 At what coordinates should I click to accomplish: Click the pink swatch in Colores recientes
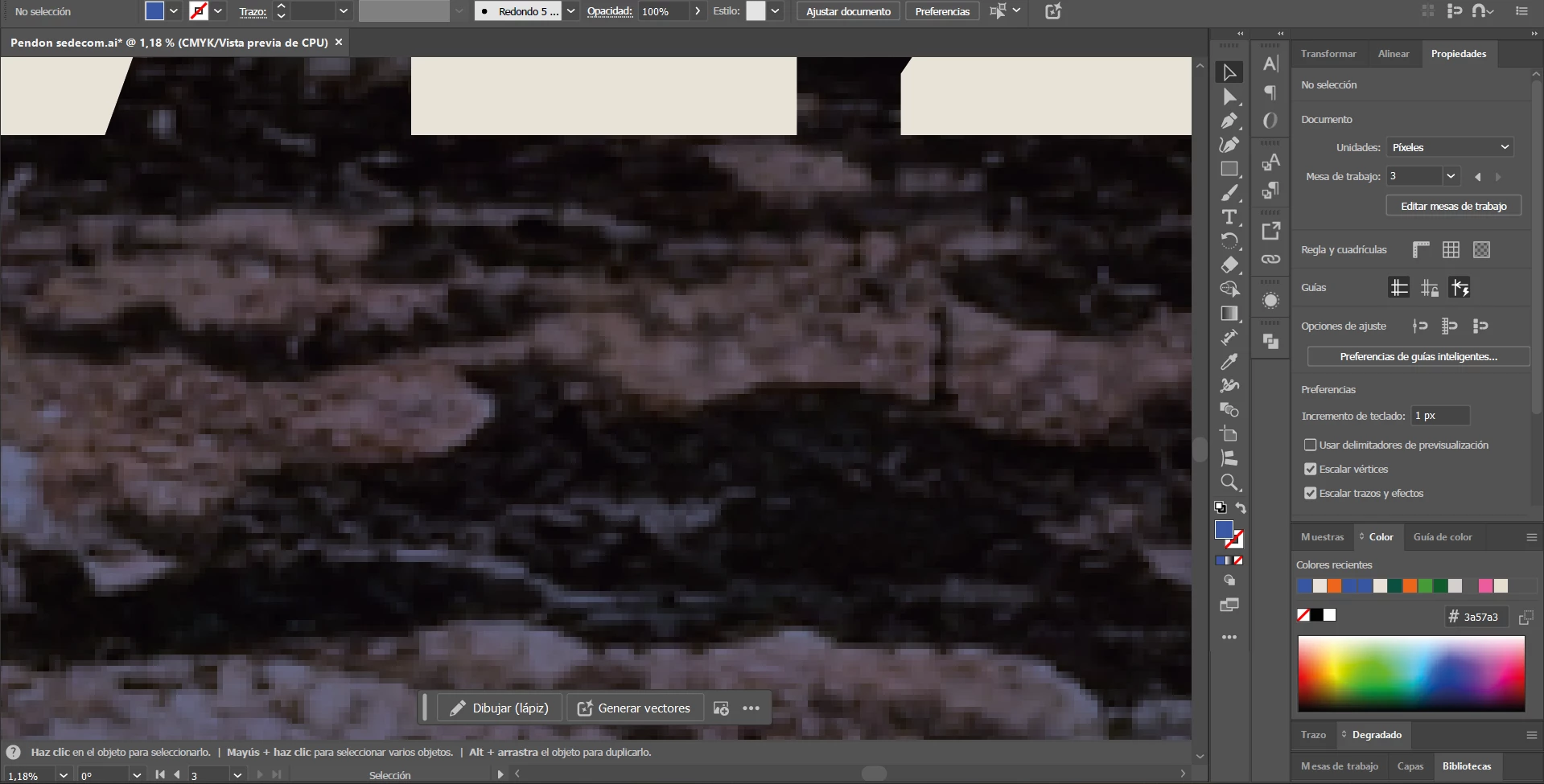pyautogui.click(x=1485, y=585)
